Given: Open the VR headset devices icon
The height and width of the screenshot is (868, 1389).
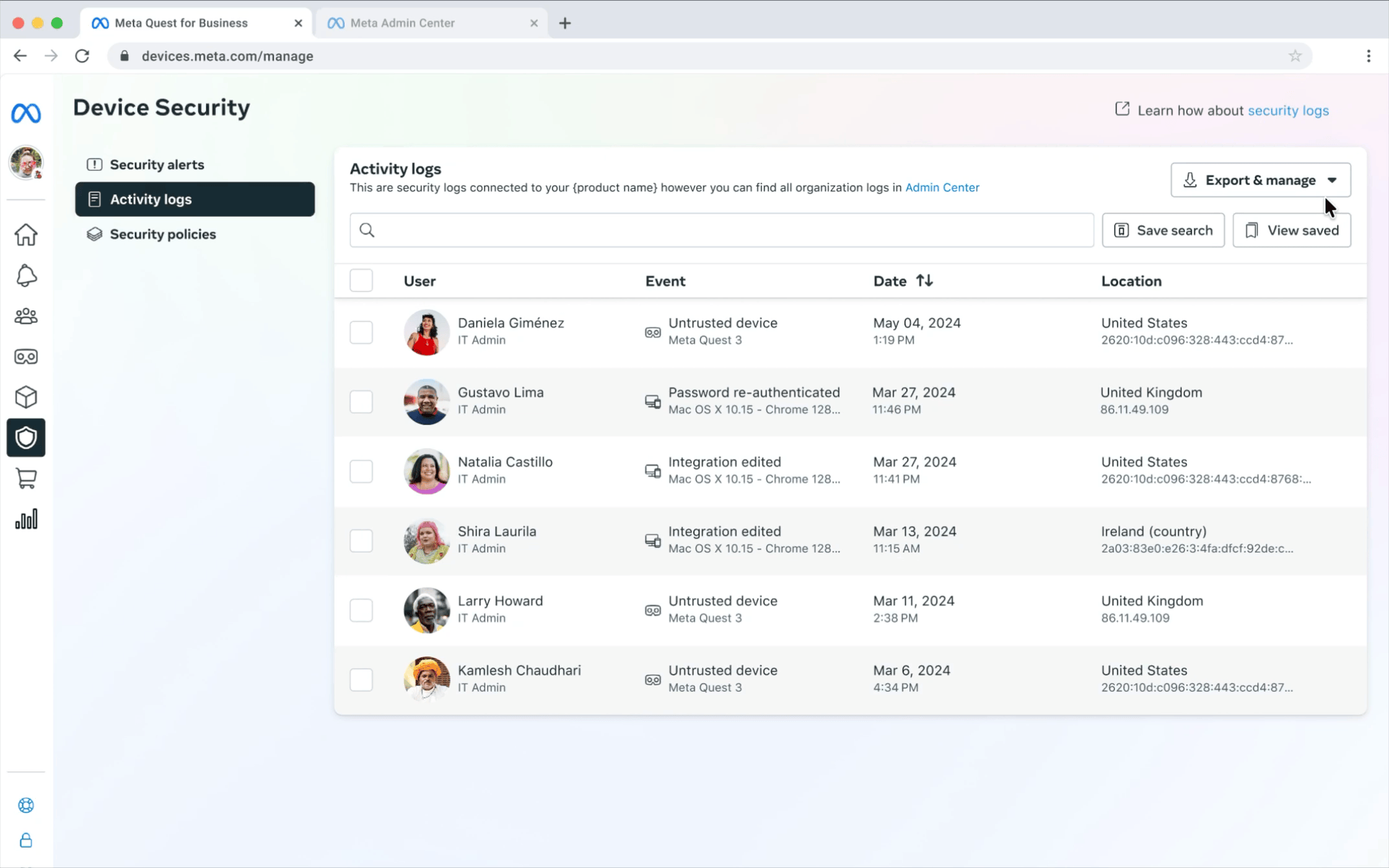Looking at the screenshot, I should (x=26, y=357).
